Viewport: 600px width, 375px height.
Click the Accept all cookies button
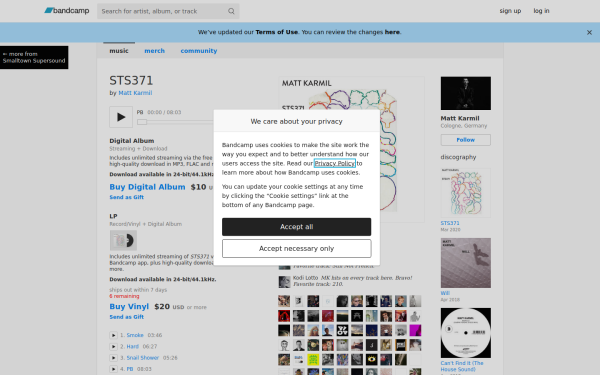(297, 227)
